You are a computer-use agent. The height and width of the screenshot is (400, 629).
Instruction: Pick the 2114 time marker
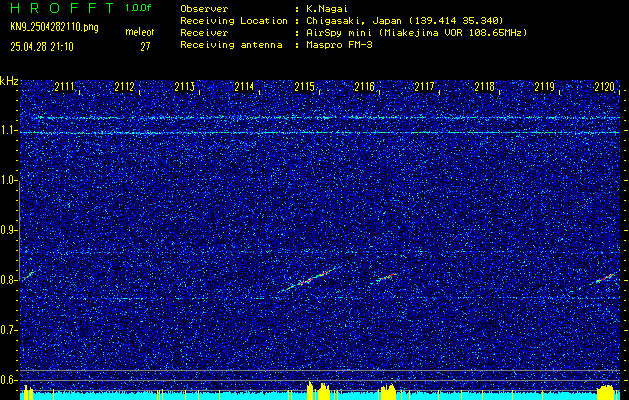[x=244, y=87]
